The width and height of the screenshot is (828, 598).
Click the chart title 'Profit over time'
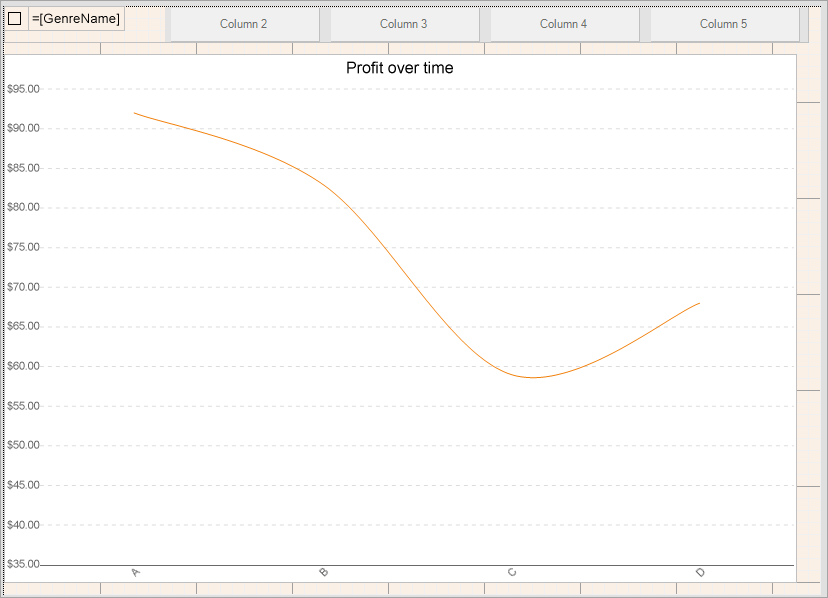coord(400,68)
